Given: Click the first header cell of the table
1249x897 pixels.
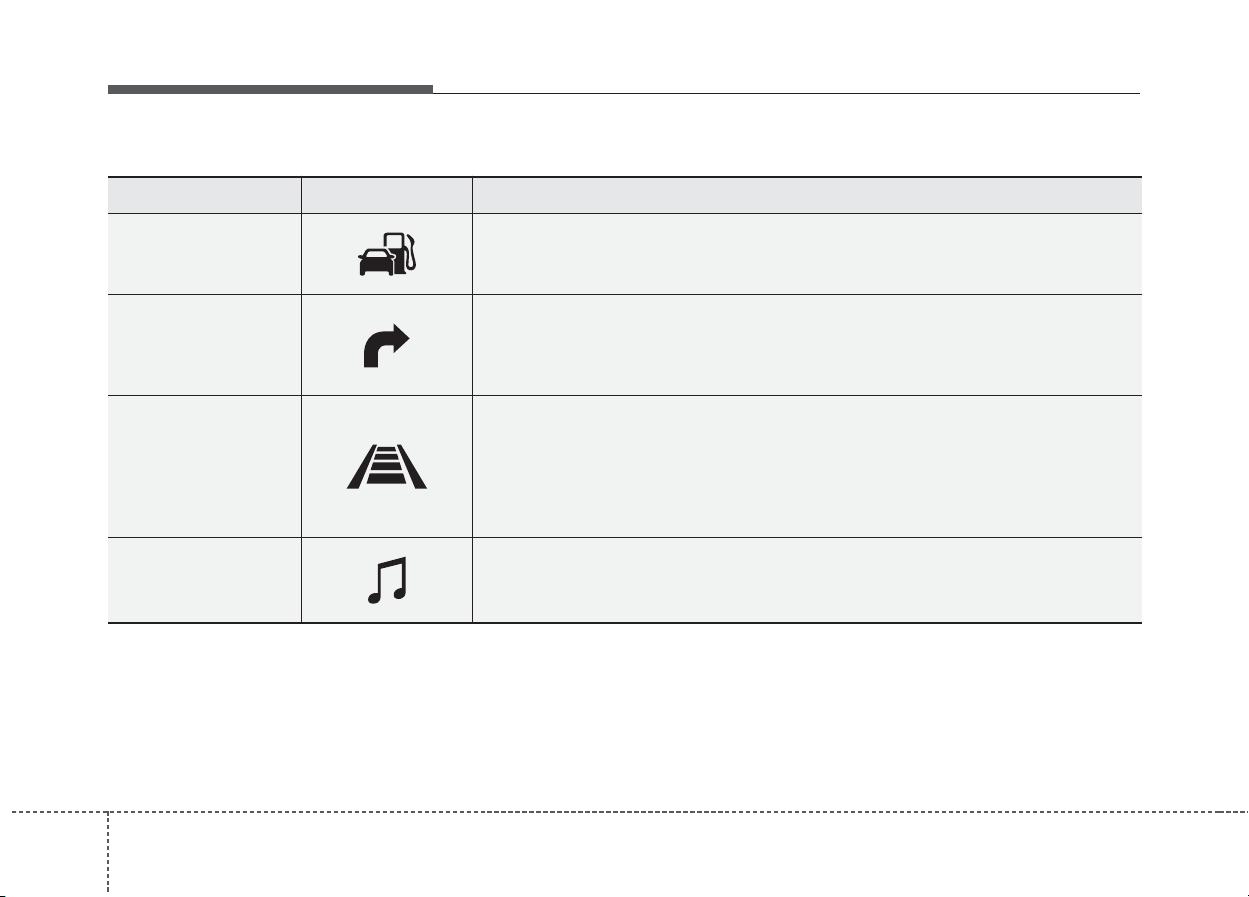Looking at the screenshot, I should pyautogui.click(x=205, y=195).
